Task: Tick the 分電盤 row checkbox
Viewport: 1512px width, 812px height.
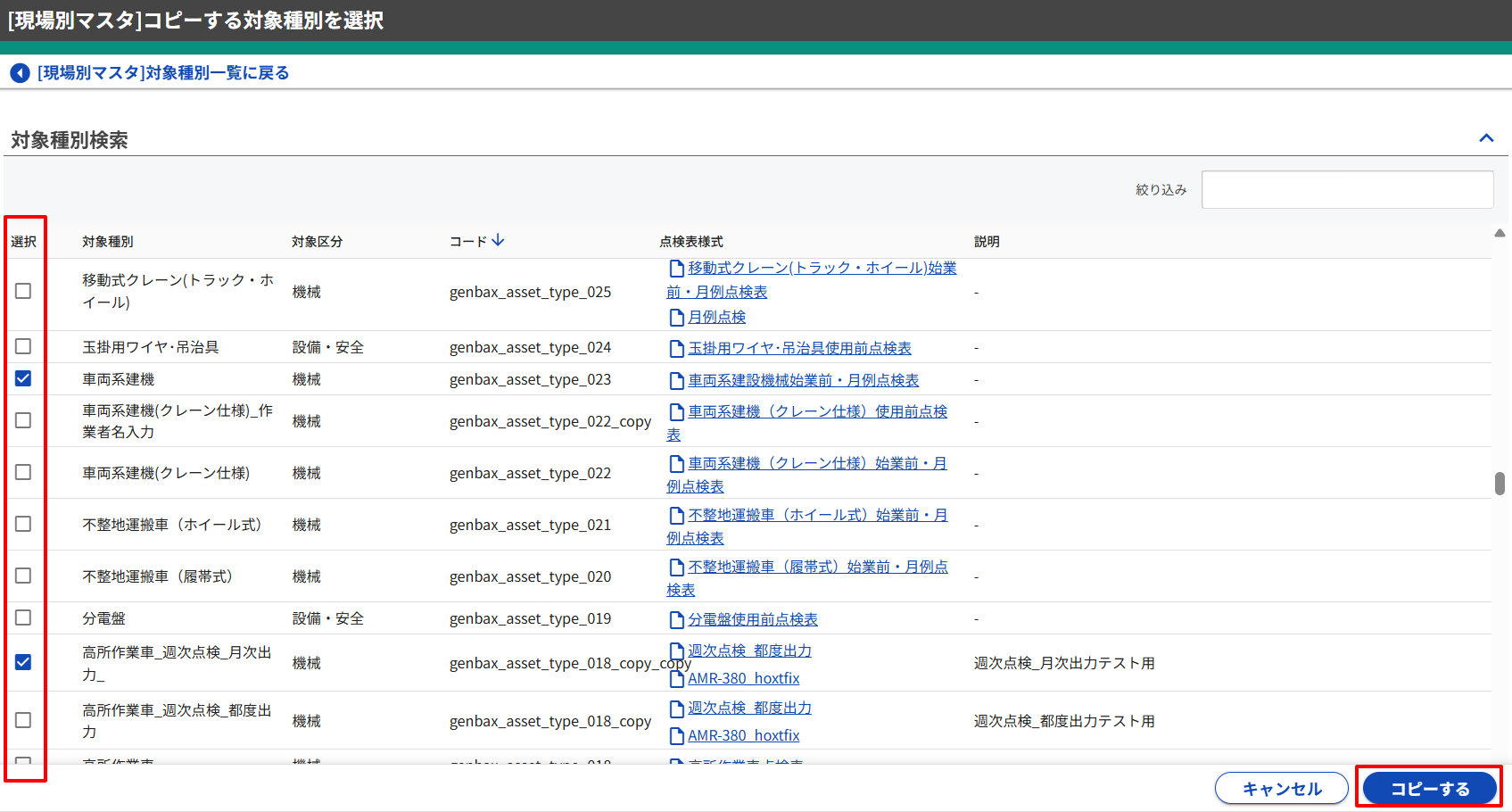Action: tap(23, 617)
